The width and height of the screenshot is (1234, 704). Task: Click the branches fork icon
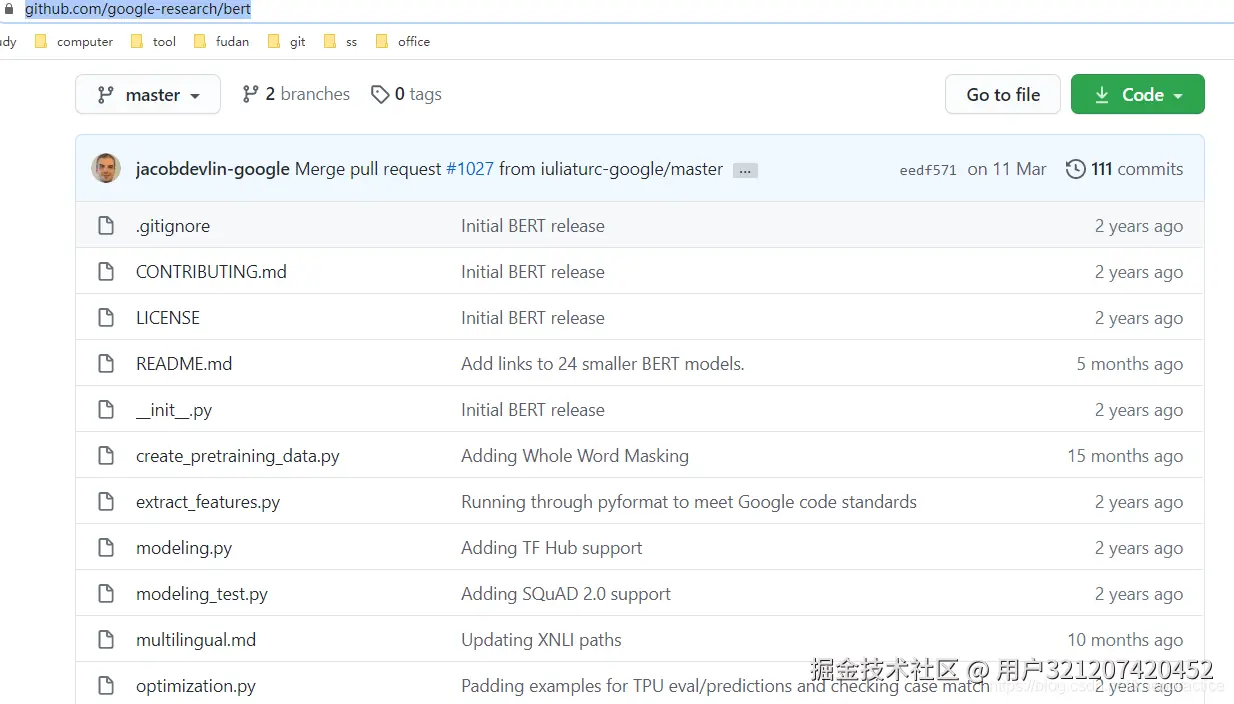250,94
